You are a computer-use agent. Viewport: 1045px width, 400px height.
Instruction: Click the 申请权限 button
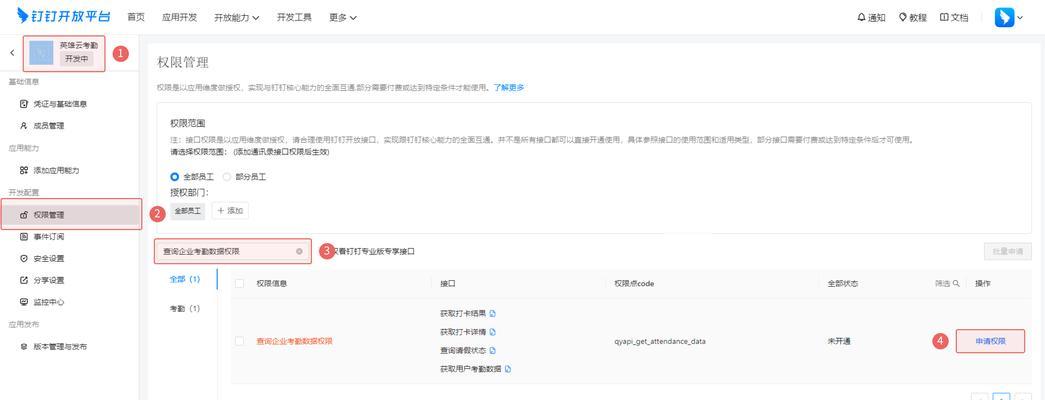point(990,341)
